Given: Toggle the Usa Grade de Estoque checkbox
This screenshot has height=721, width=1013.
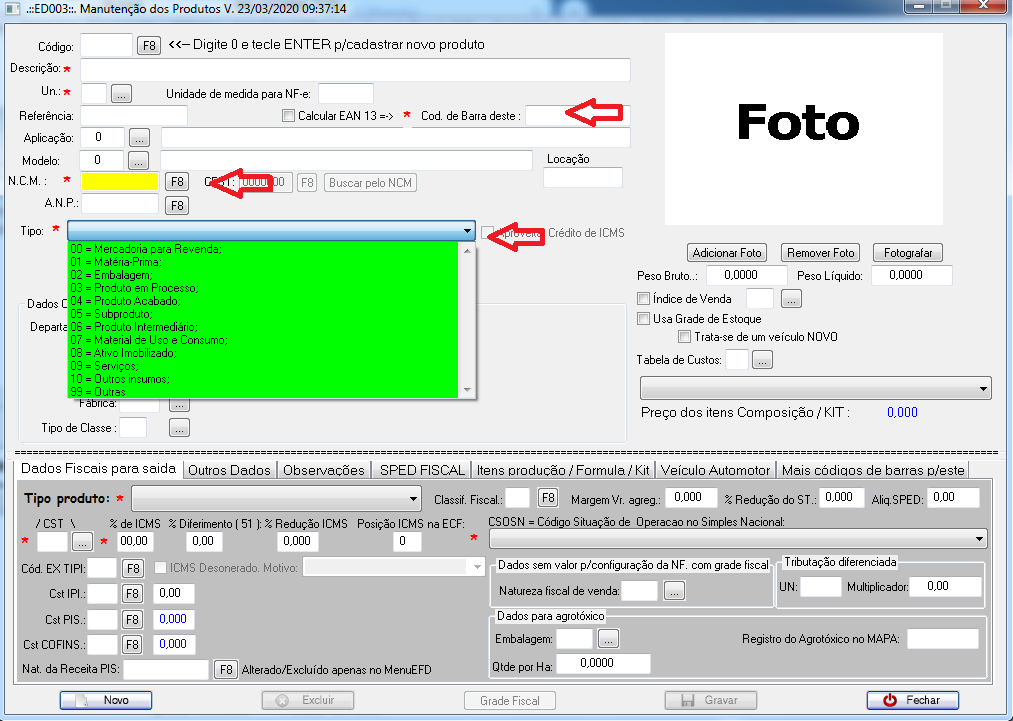Looking at the screenshot, I should pyautogui.click(x=644, y=319).
